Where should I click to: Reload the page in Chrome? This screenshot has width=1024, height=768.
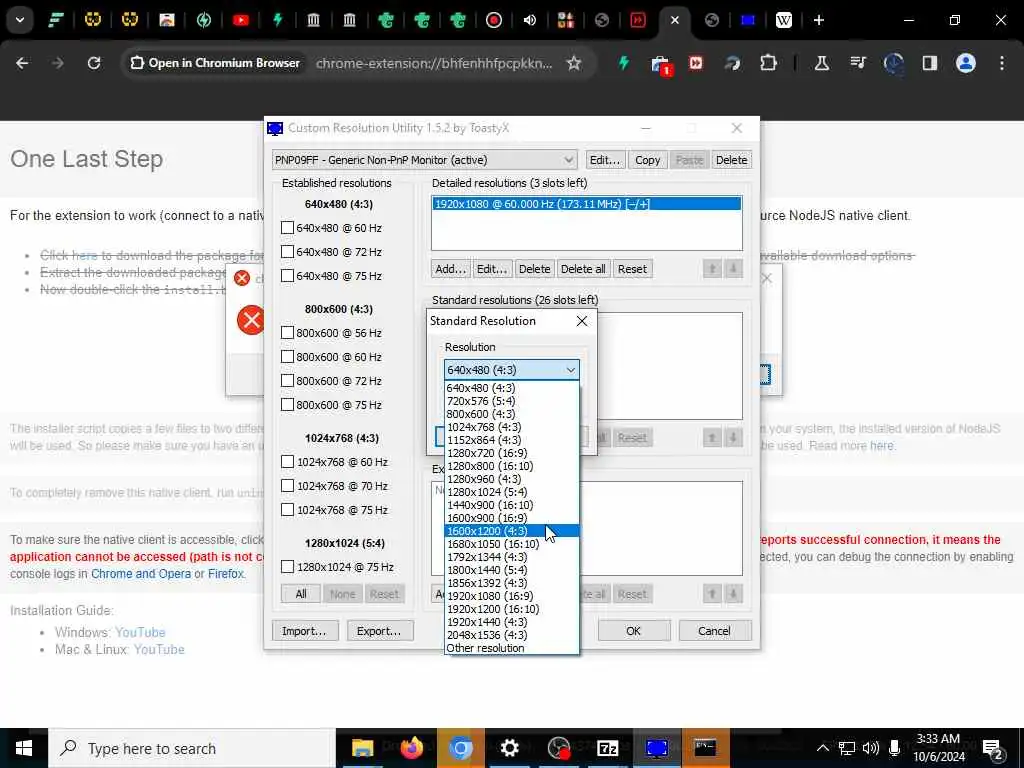click(x=94, y=63)
